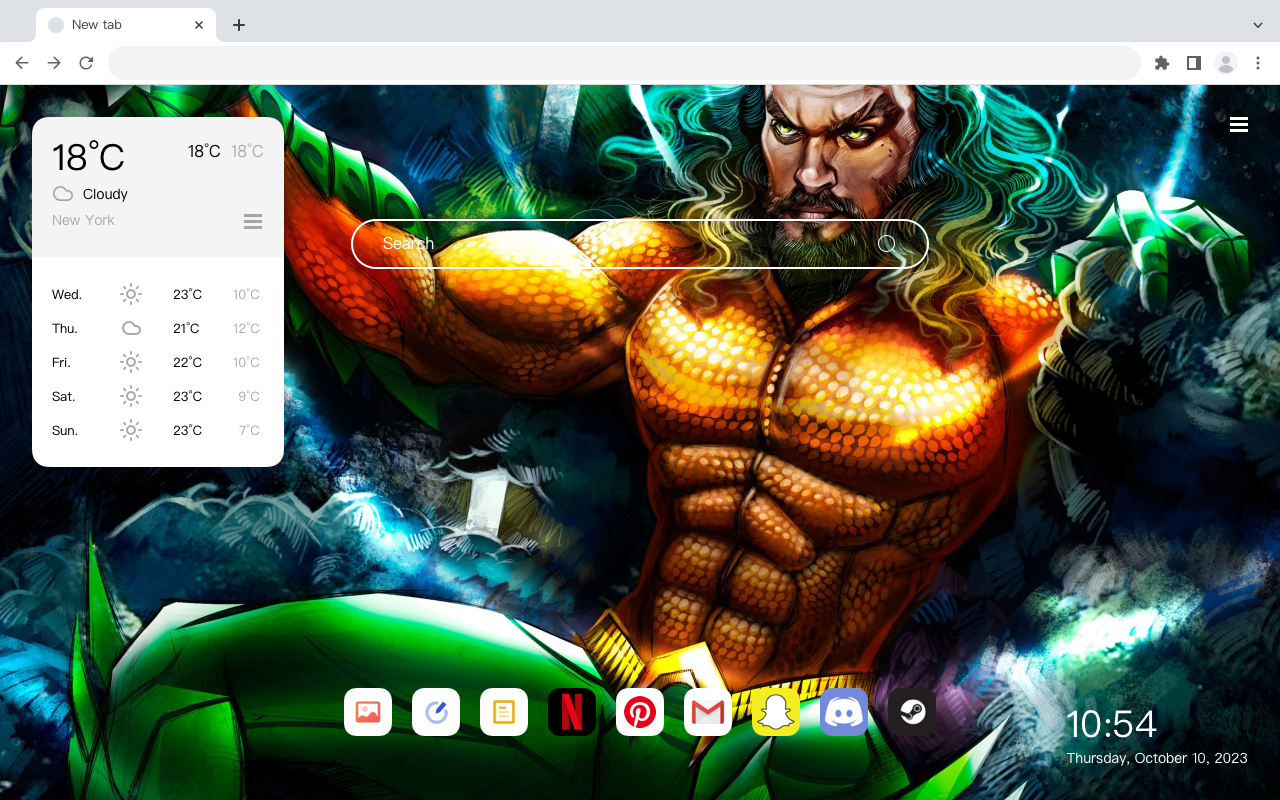Screen dimensions: 1280x800
Task: Go back to the previous page
Action: pyautogui.click(x=22, y=63)
